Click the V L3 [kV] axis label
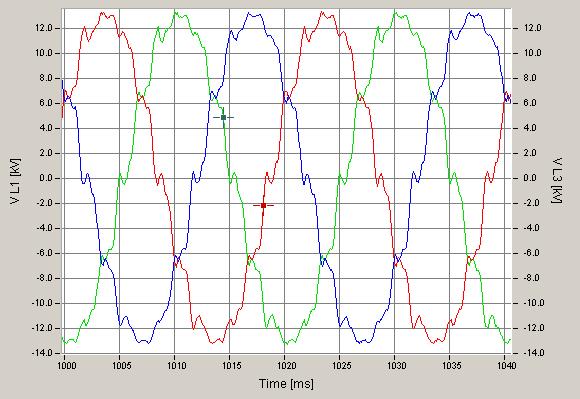Image resolution: width=580 pixels, height=399 pixels. 557,180
